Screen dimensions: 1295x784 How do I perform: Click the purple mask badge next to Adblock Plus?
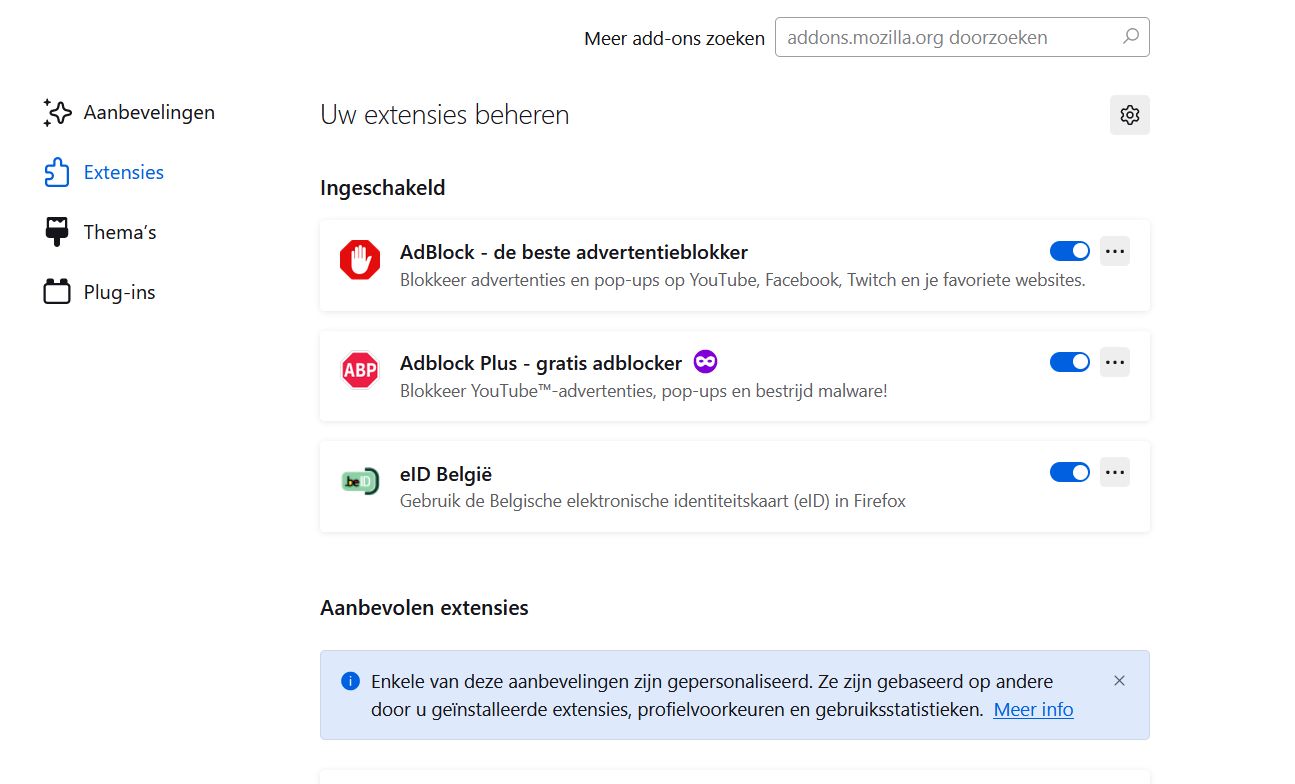point(706,361)
